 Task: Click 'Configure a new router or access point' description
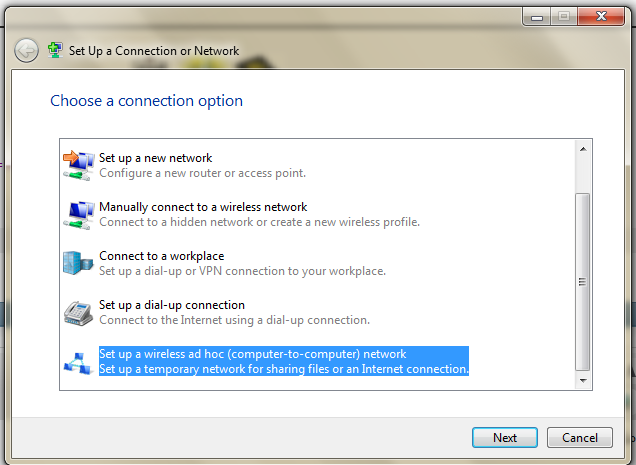[x=202, y=173]
